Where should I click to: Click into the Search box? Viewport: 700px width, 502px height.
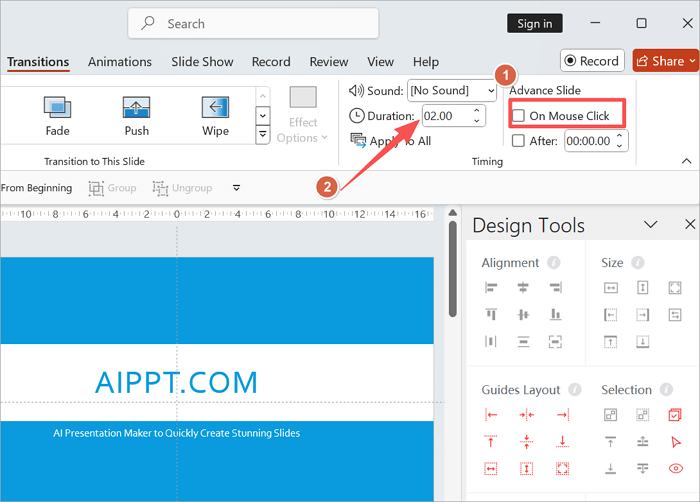coord(253,23)
